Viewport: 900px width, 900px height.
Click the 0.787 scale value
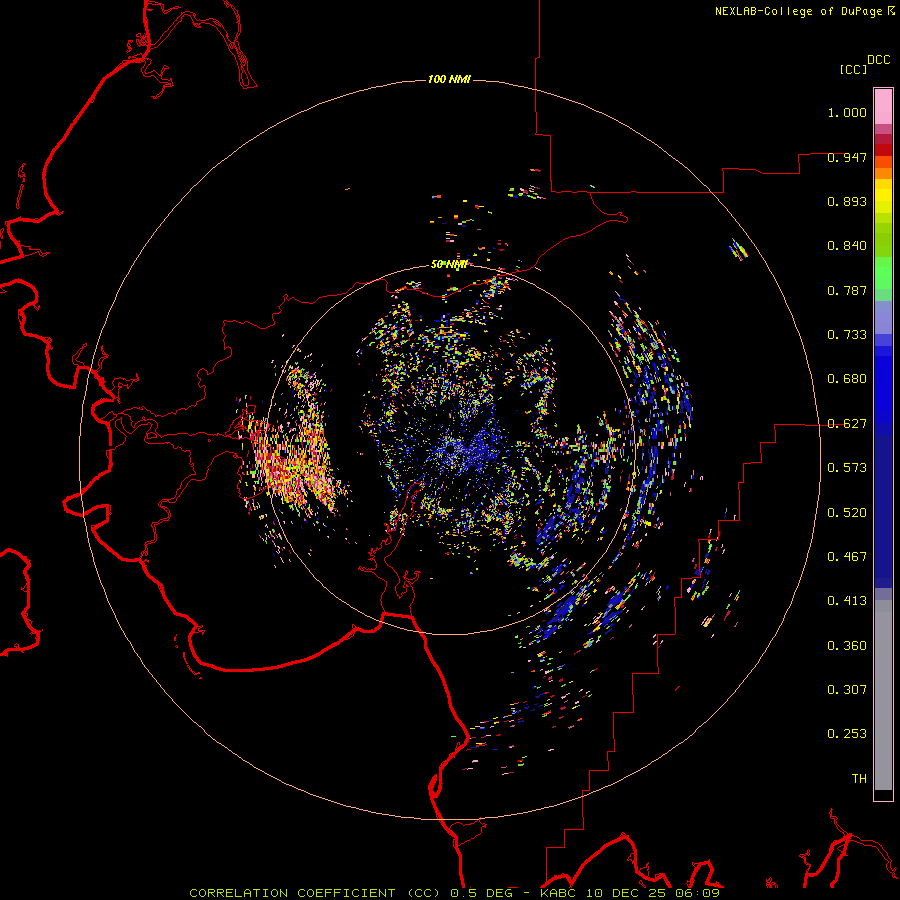click(x=847, y=290)
